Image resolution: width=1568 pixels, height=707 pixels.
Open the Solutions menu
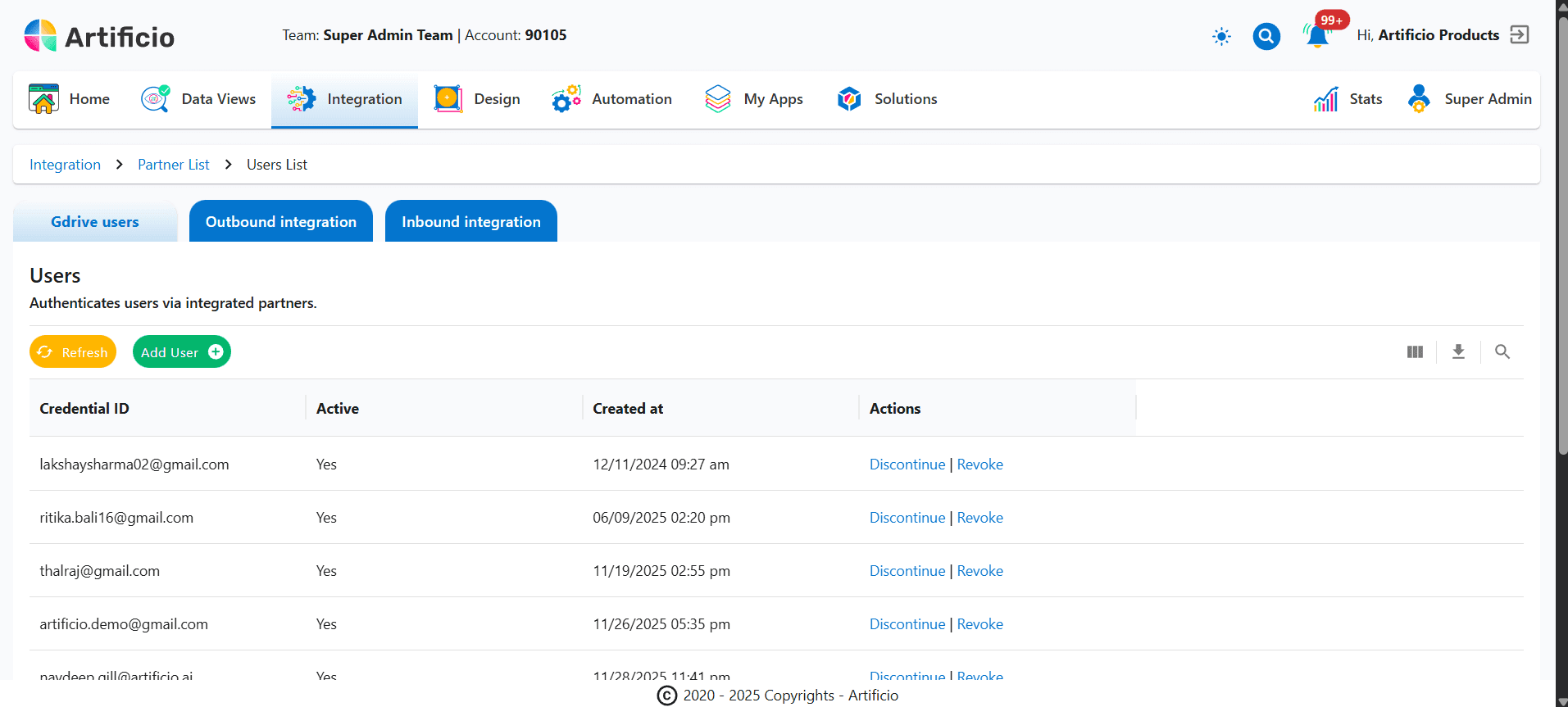point(887,99)
